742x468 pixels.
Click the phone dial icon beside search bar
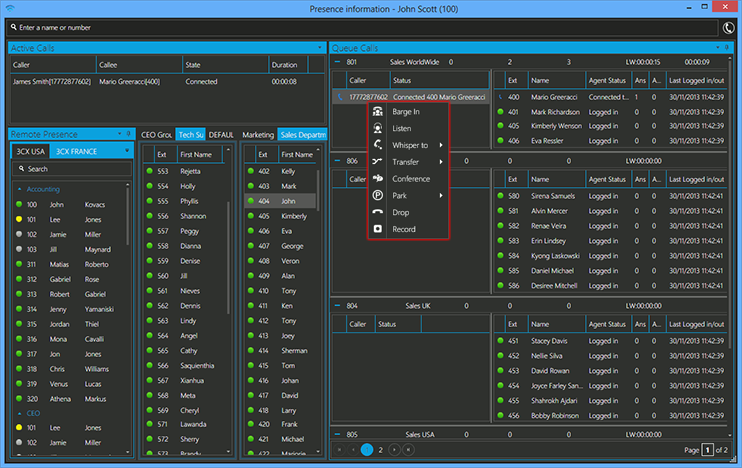click(x=728, y=28)
